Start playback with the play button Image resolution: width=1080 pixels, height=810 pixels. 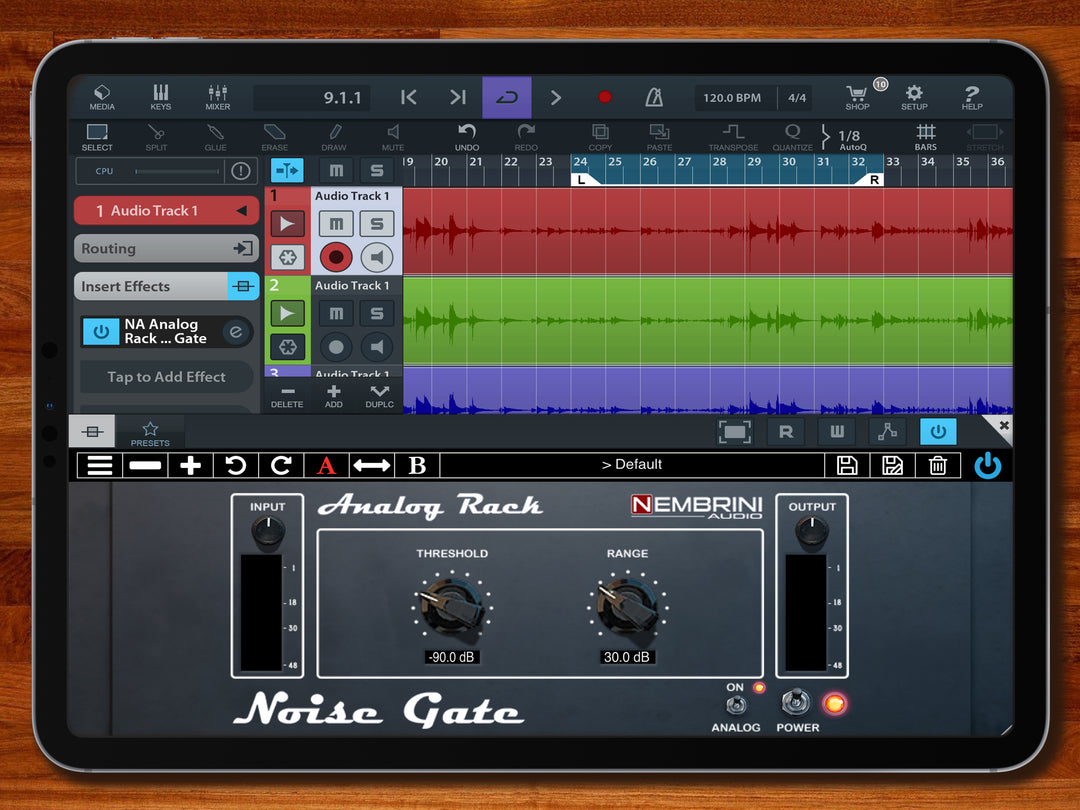pyautogui.click(x=556, y=97)
